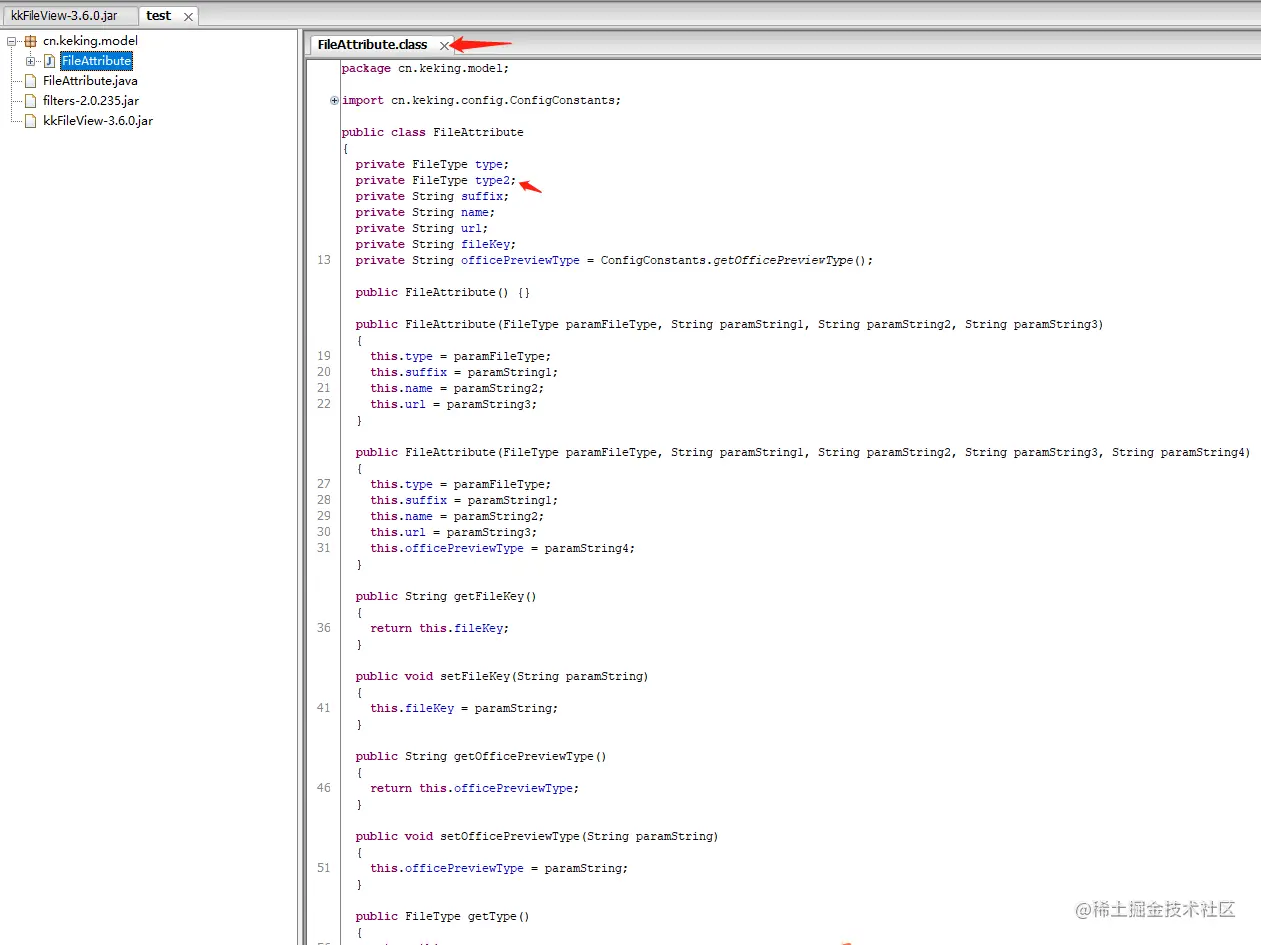Select the FileAttribute.class editor tab

click(x=373, y=45)
